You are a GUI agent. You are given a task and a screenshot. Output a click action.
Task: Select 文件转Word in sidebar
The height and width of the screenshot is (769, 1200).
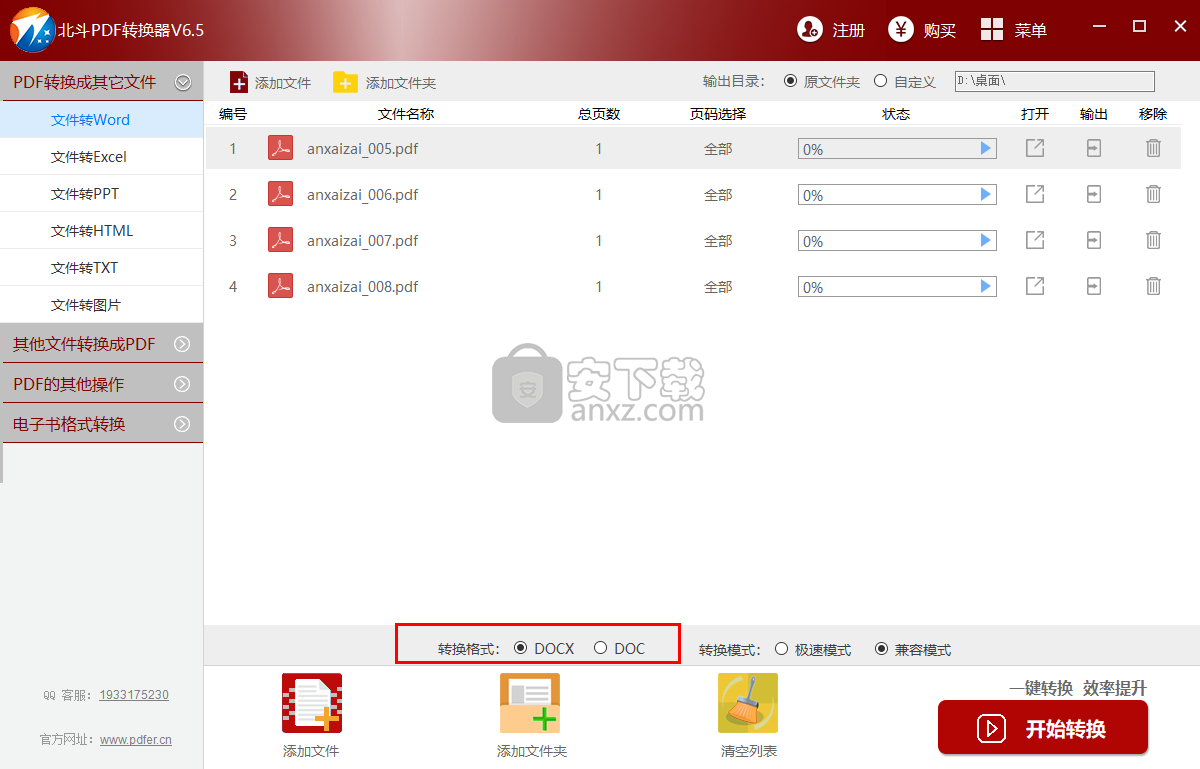click(101, 120)
